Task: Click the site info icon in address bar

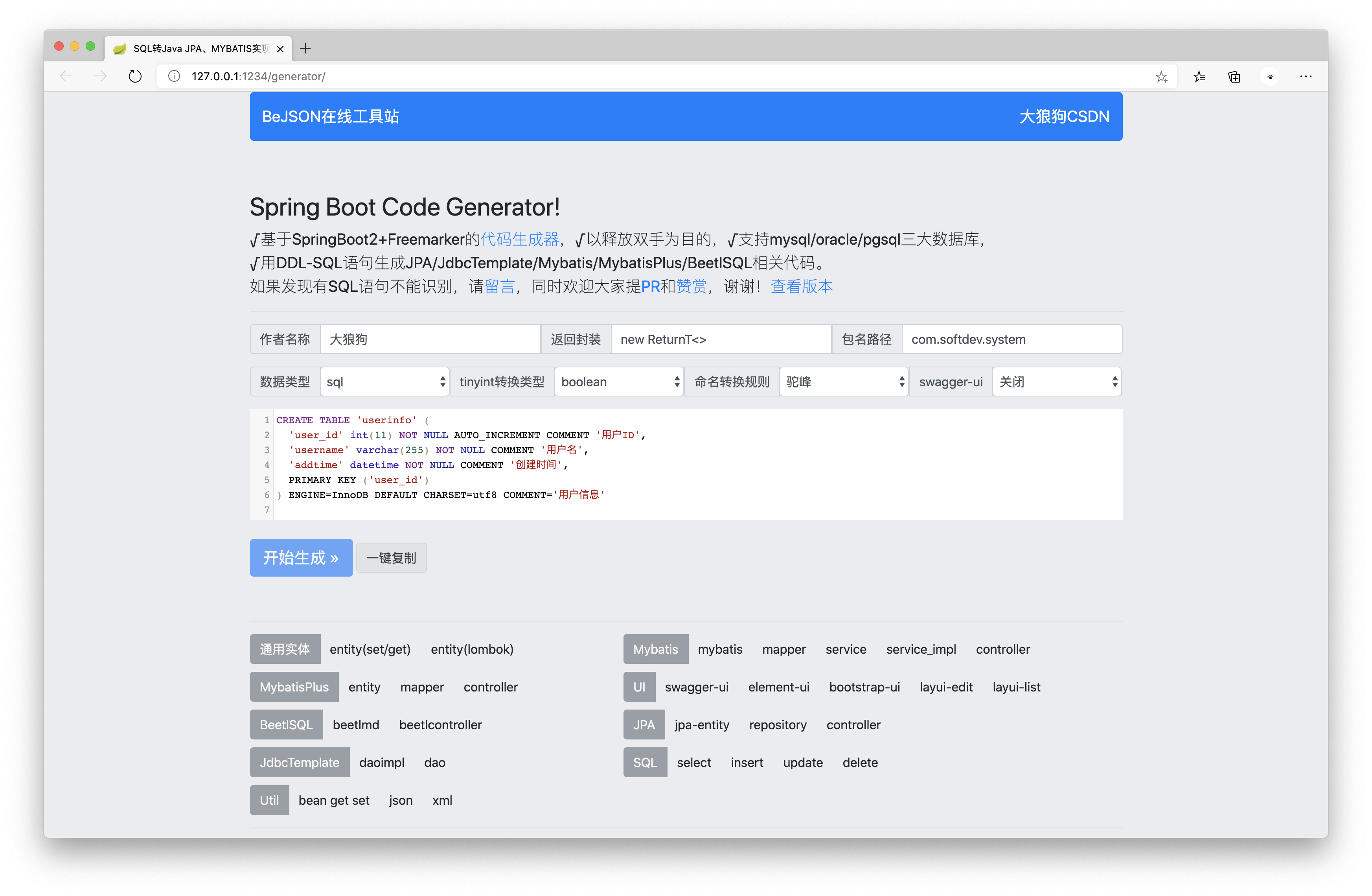Action: point(173,76)
